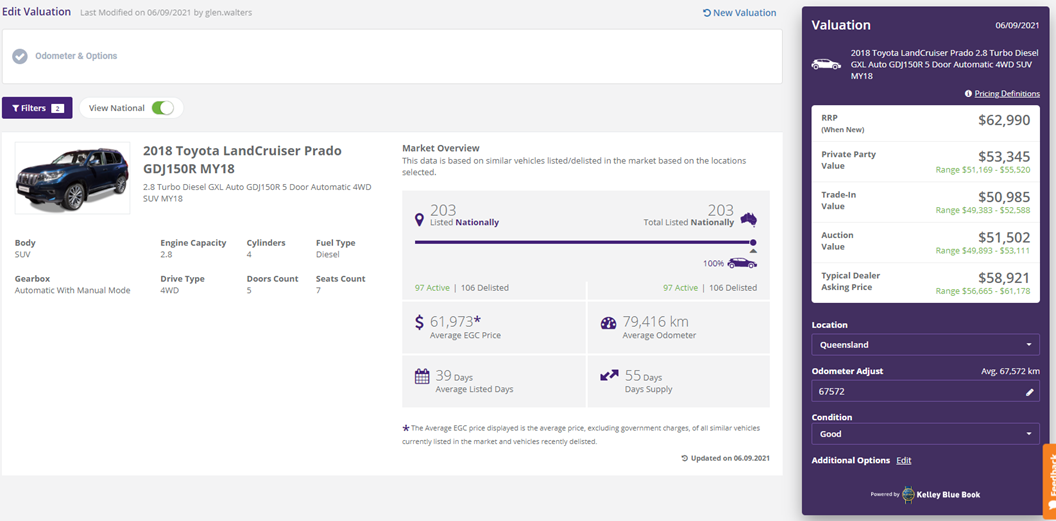Click the 61,973 average EGC price value
Viewport: 1056px width, 521px height.
pyautogui.click(x=457, y=322)
